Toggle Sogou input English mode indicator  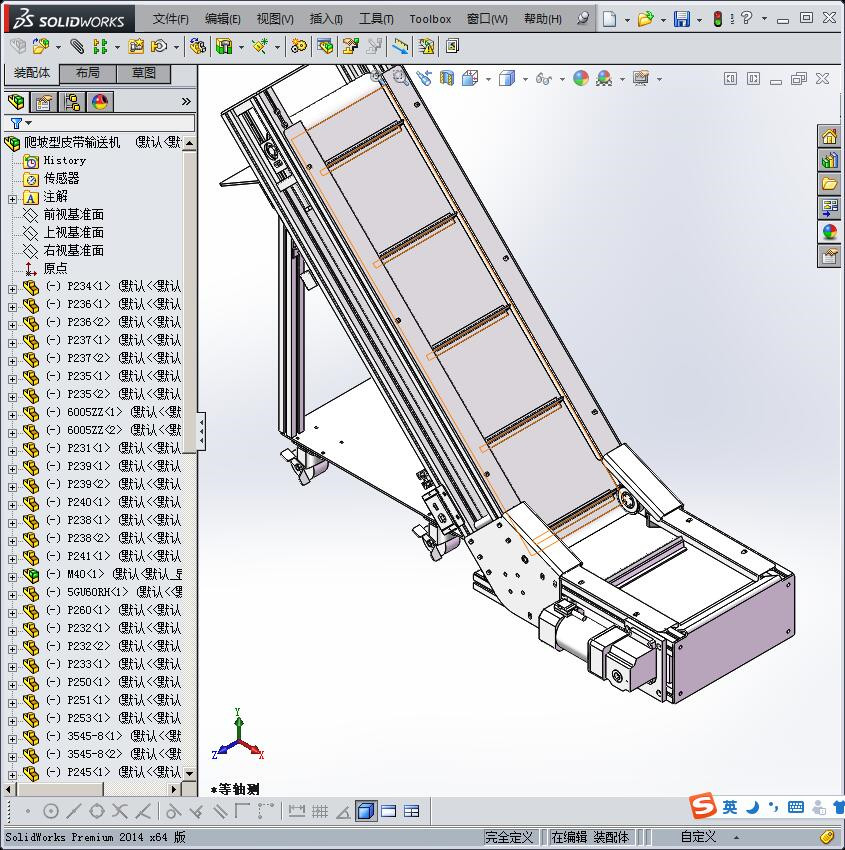(x=730, y=807)
